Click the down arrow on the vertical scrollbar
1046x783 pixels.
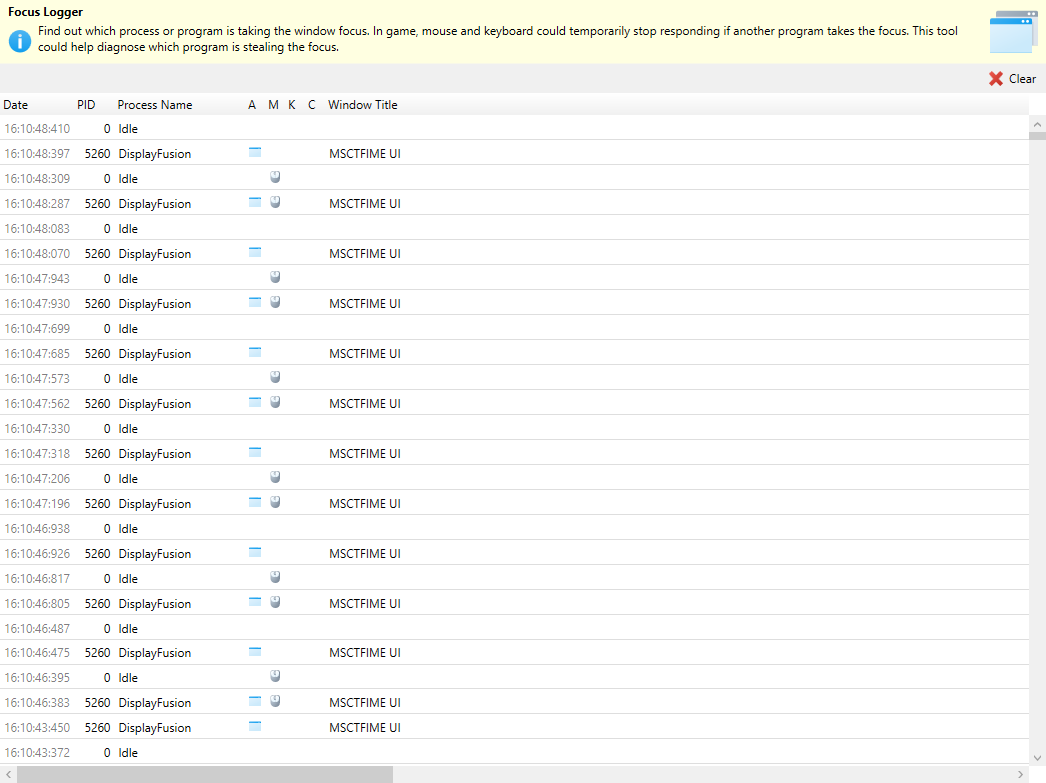1037,758
